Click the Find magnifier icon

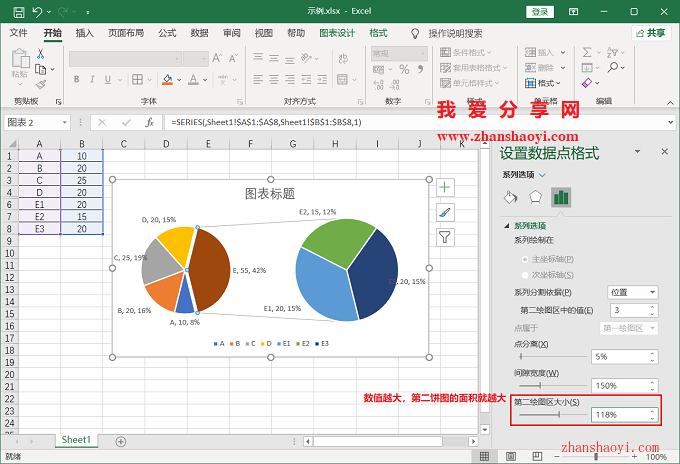(x=613, y=67)
